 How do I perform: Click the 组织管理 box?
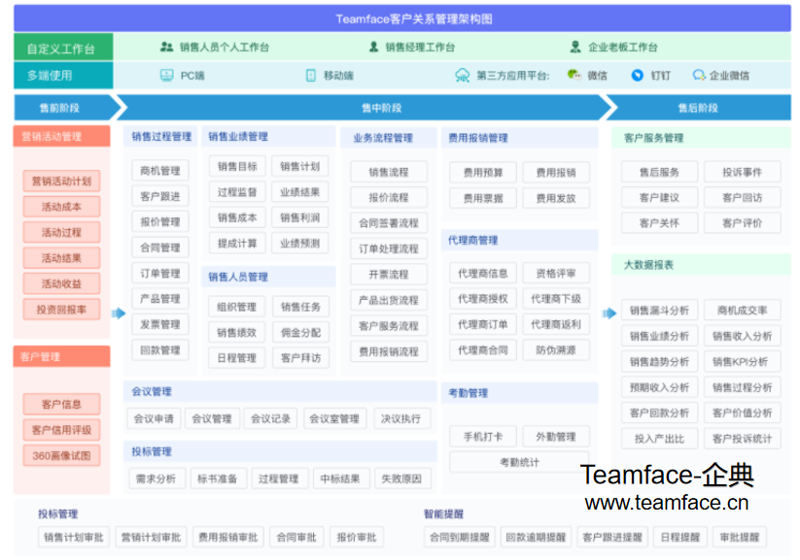click(x=237, y=307)
